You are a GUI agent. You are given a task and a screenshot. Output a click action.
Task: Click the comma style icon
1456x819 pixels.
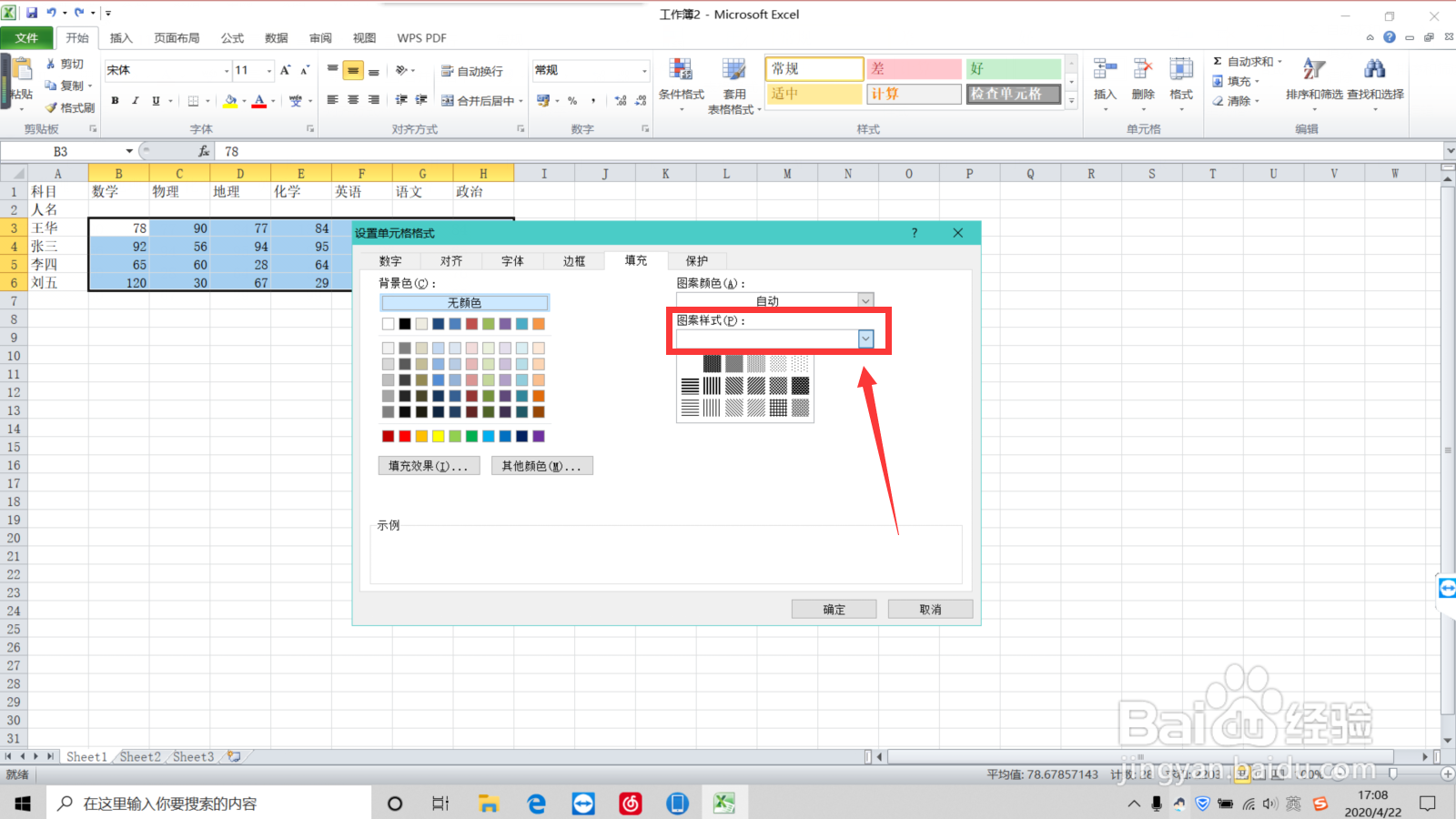tap(593, 101)
